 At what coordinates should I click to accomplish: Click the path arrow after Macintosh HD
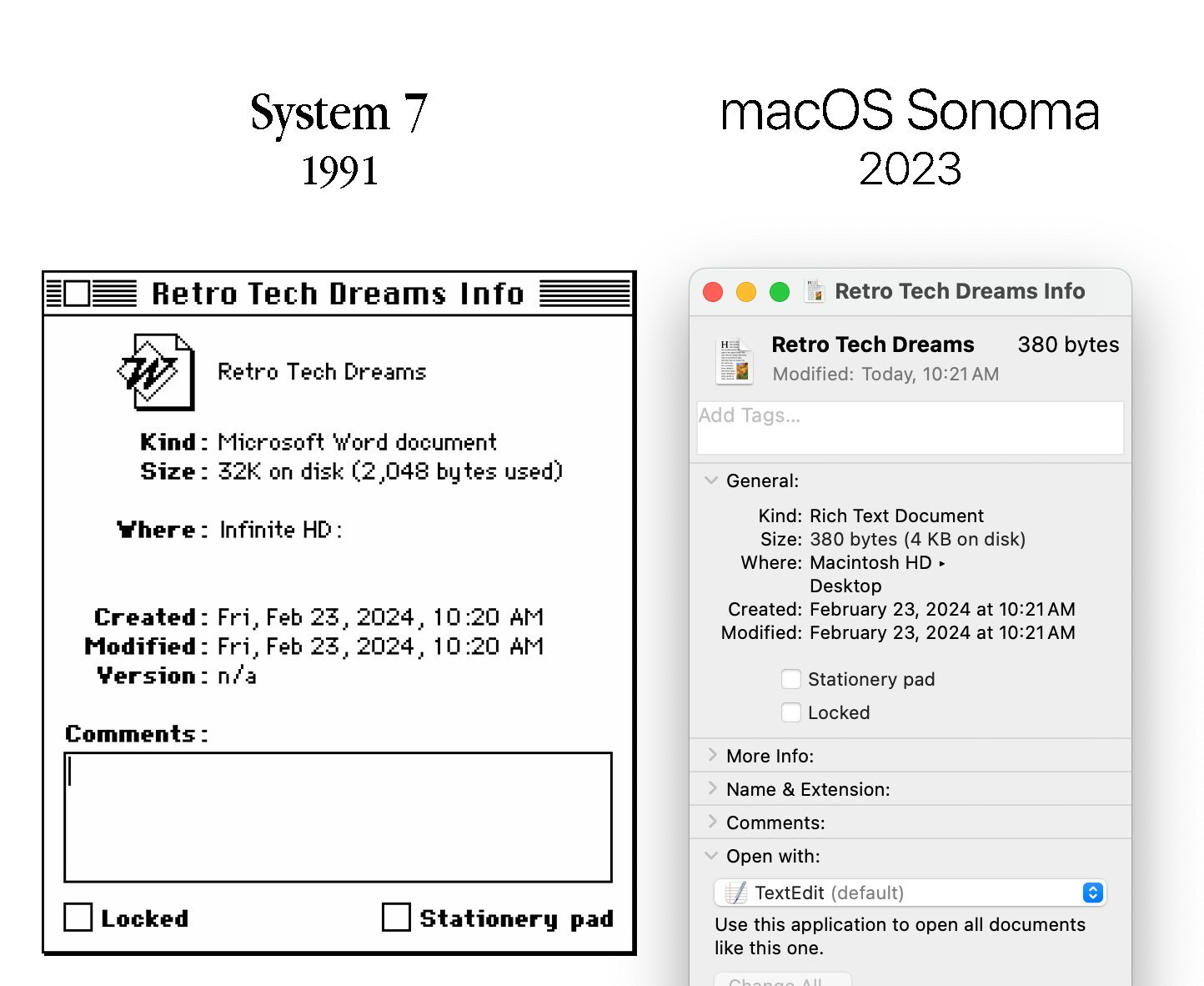[x=942, y=563]
